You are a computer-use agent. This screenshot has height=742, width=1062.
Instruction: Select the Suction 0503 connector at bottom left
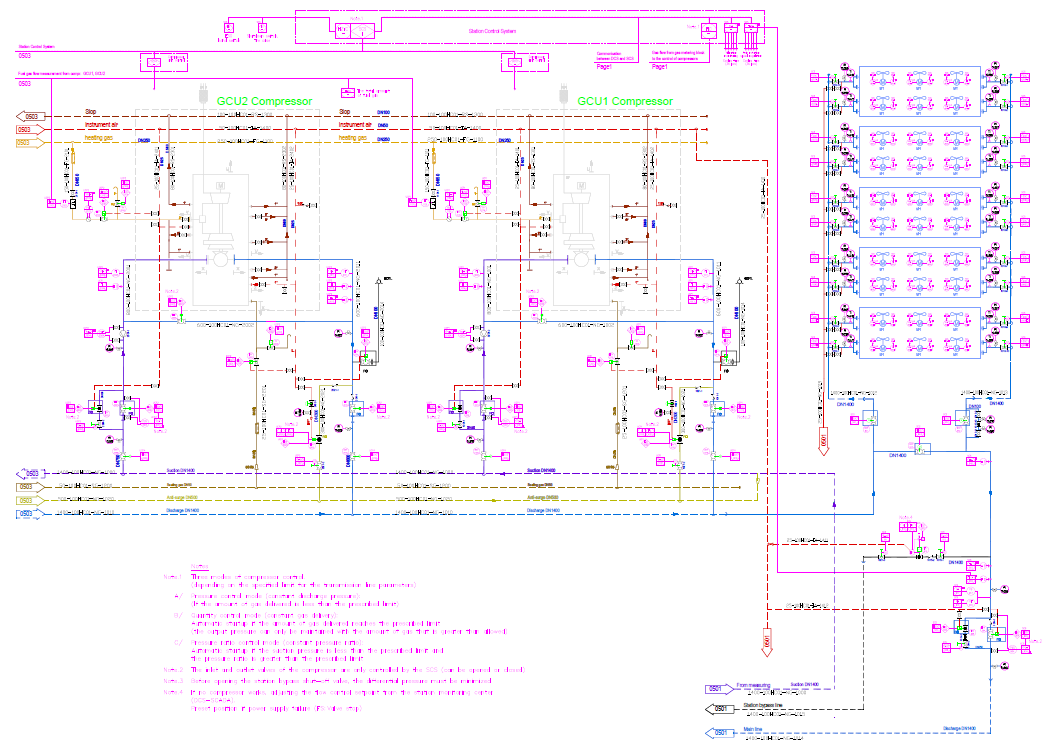coord(31,473)
